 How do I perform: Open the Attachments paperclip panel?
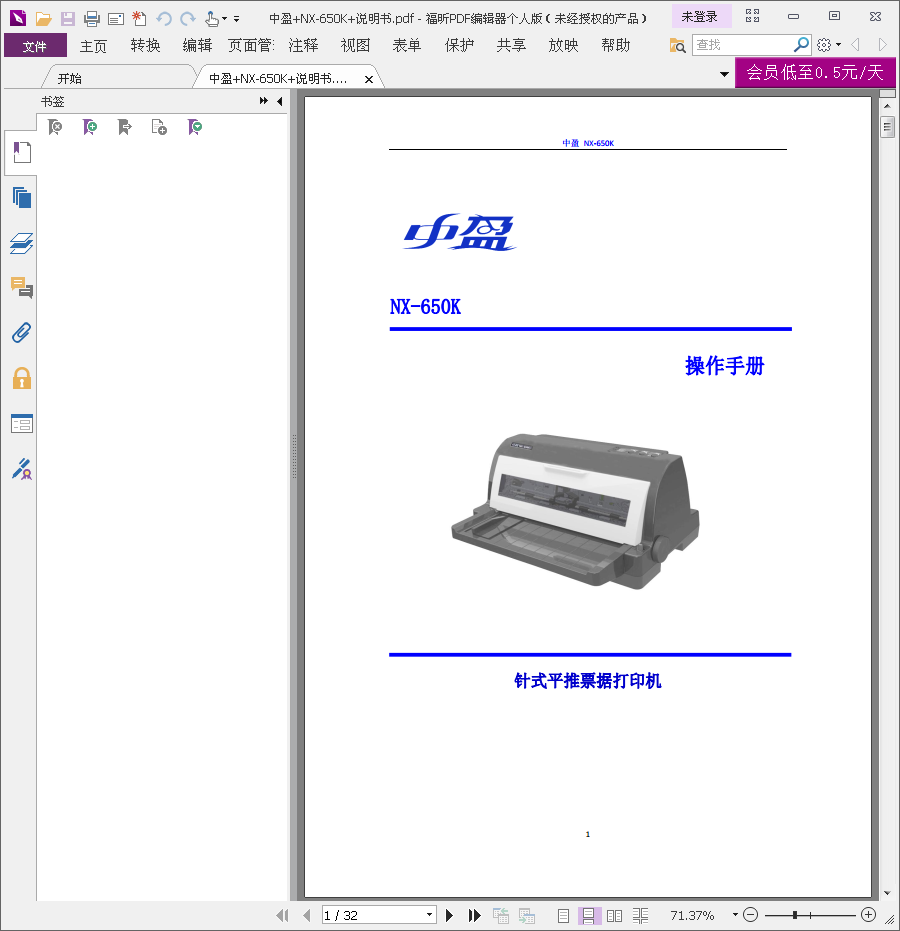point(21,332)
